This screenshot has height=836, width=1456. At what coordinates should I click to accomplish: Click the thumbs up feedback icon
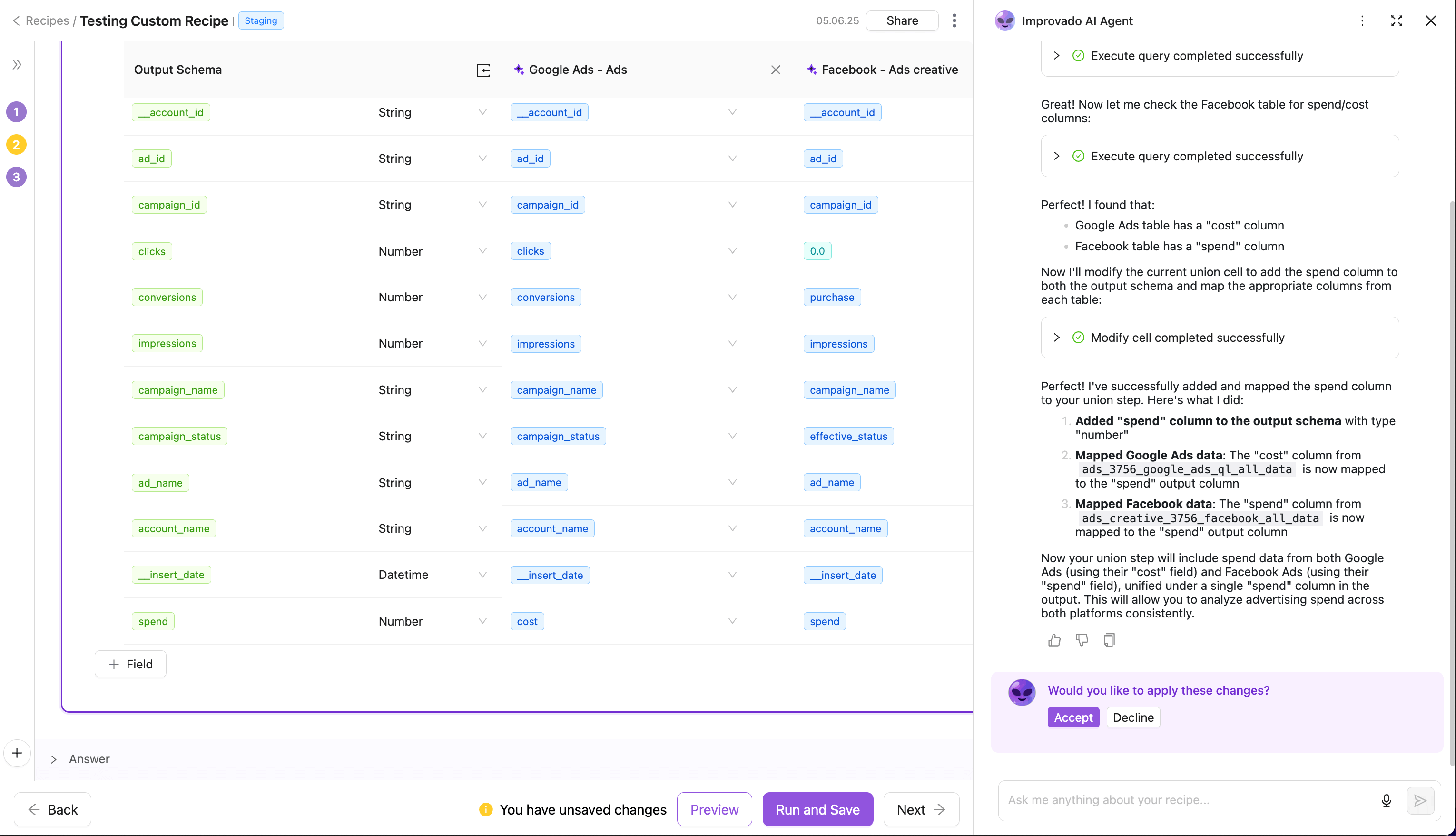pyautogui.click(x=1054, y=640)
